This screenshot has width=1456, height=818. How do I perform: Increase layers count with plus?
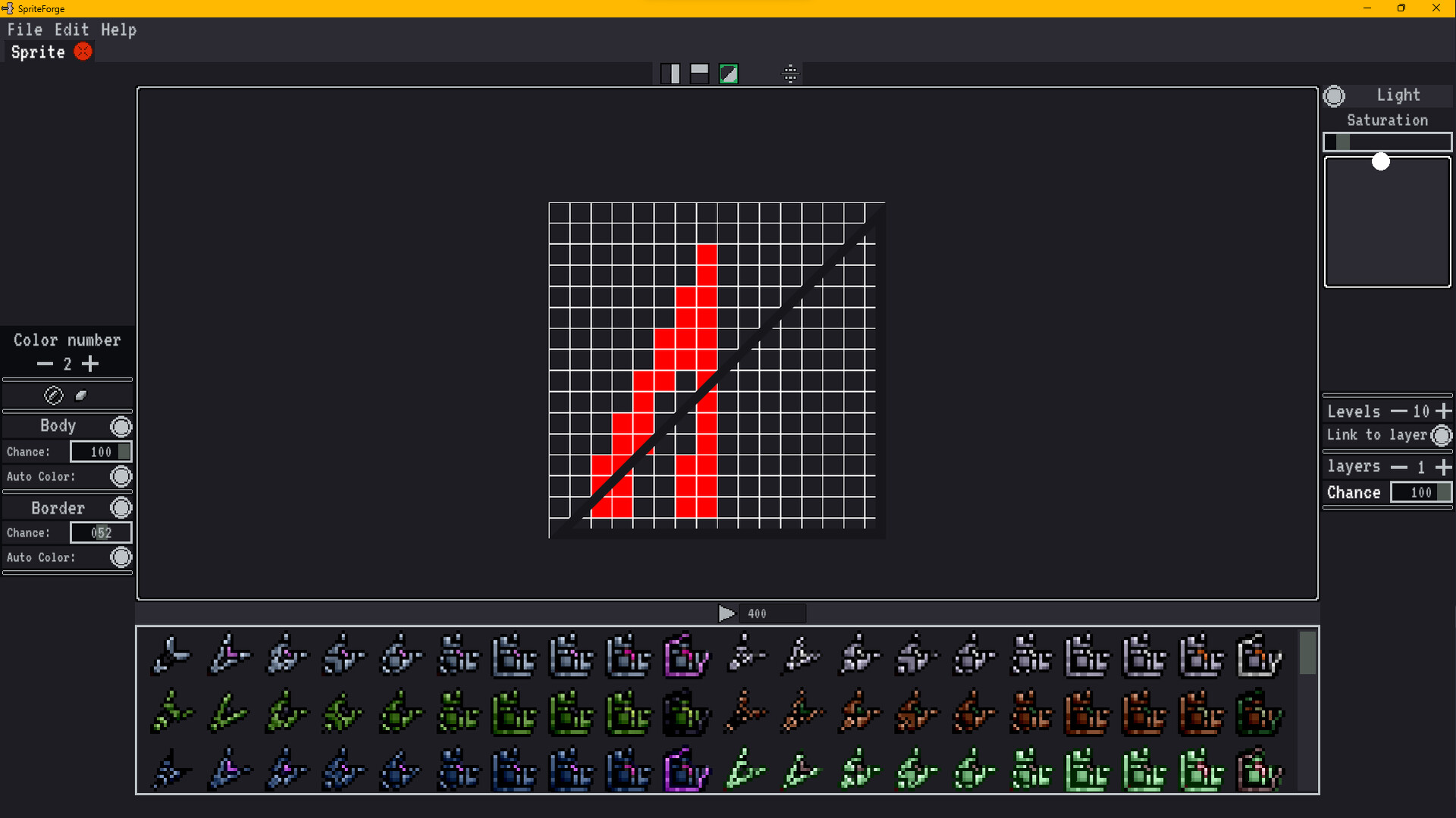coord(1443,467)
